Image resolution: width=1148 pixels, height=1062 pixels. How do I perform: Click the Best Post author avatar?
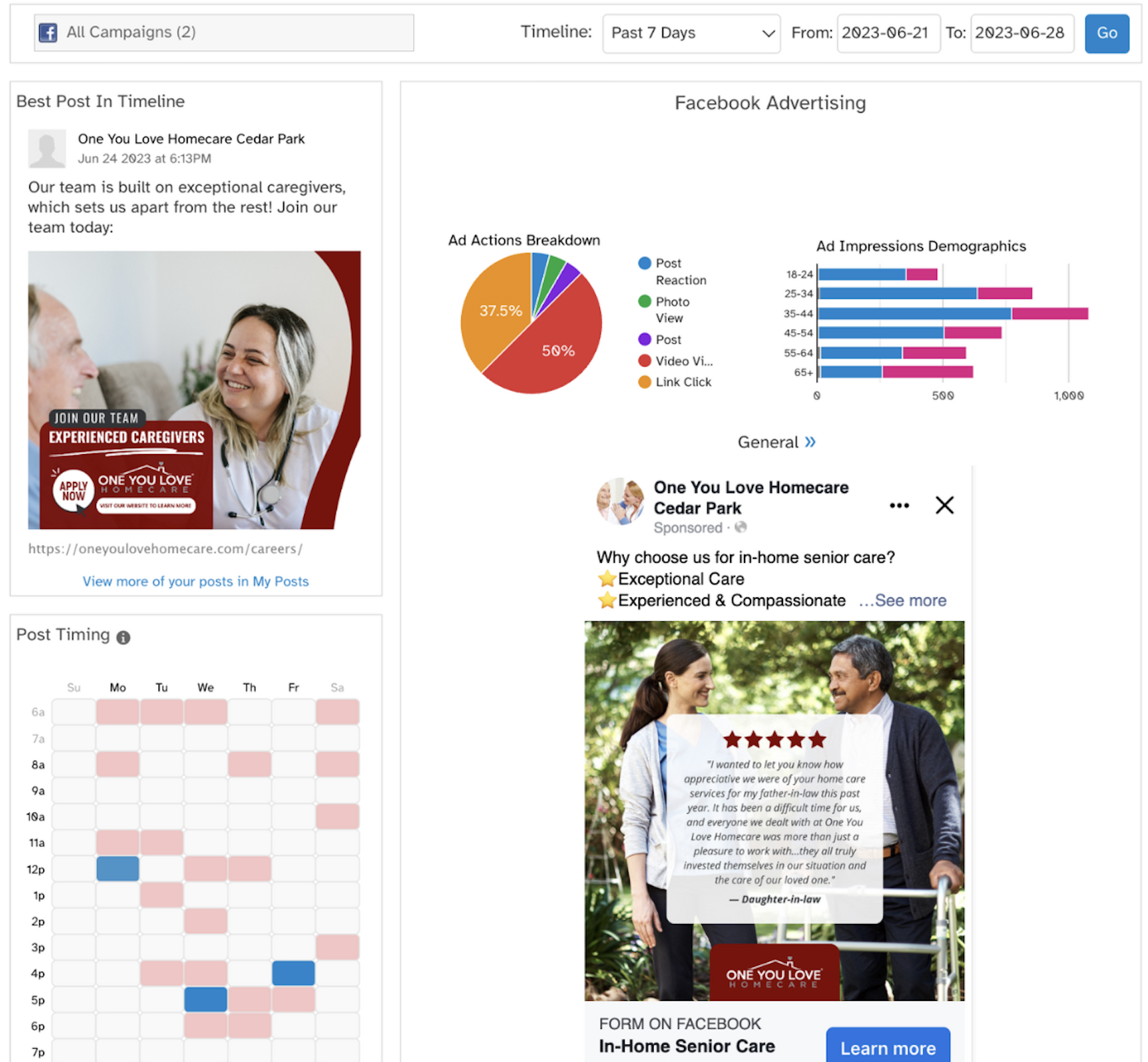[47, 148]
